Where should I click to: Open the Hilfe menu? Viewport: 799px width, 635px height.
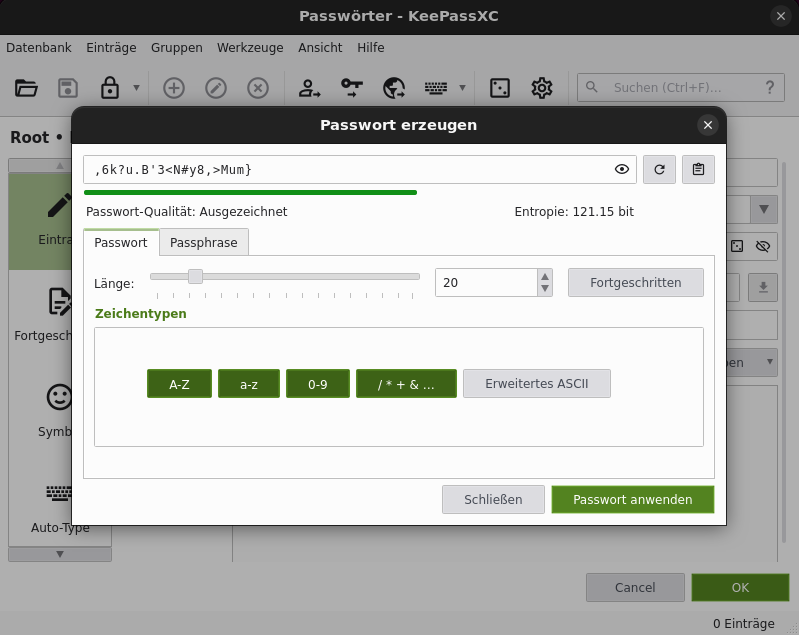370,48
